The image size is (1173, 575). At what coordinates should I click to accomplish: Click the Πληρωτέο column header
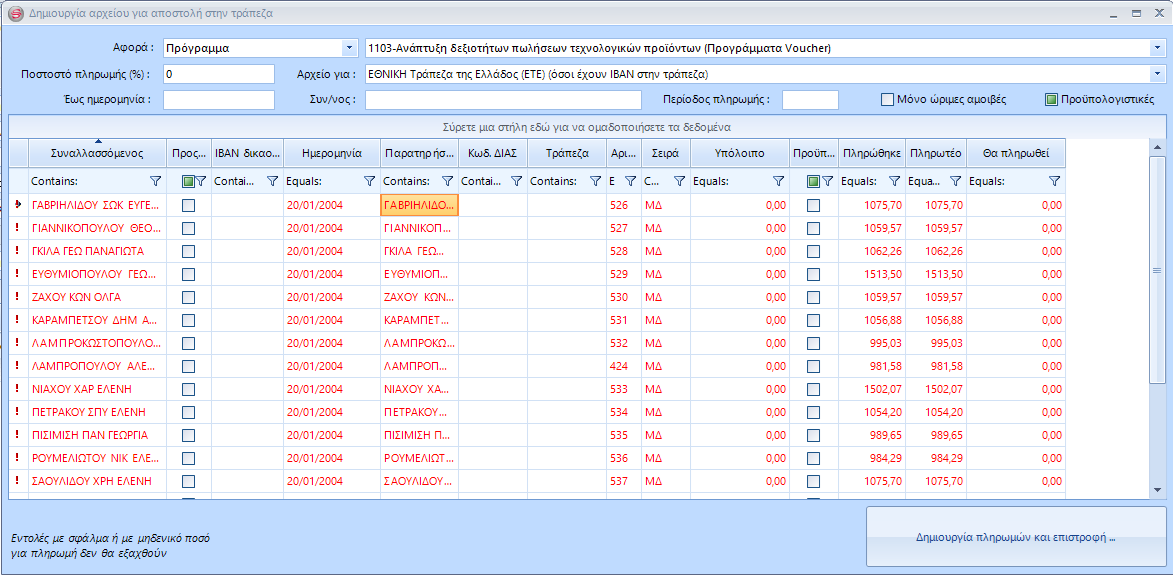point(935,154)
